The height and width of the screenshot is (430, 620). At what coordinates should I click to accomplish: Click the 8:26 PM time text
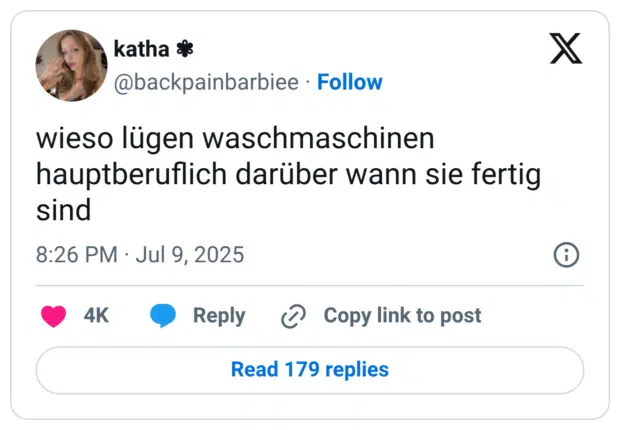(76, 255)
